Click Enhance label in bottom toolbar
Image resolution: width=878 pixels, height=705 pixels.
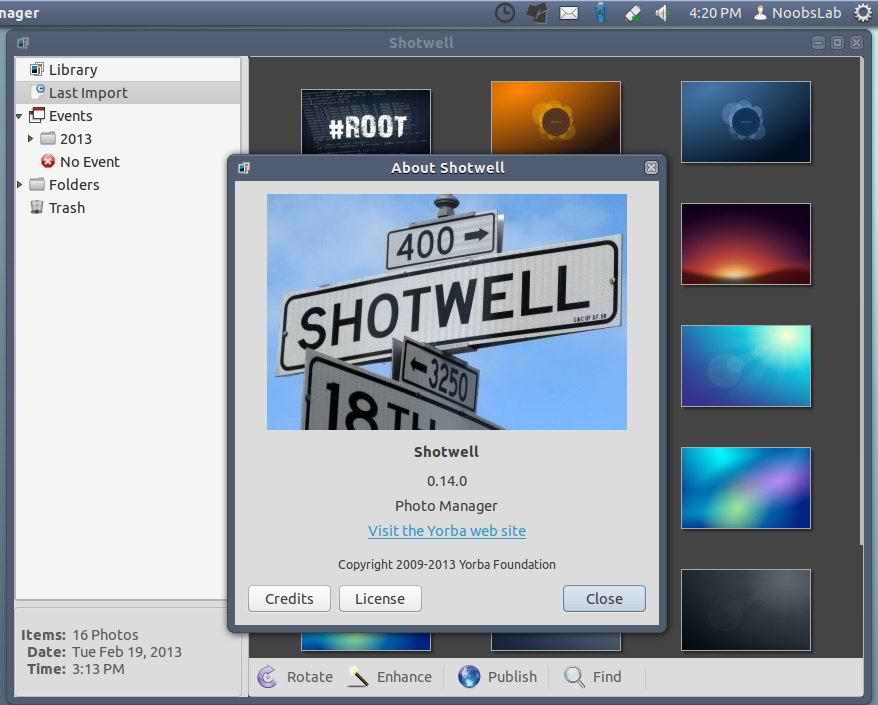(x=404, y=676)
